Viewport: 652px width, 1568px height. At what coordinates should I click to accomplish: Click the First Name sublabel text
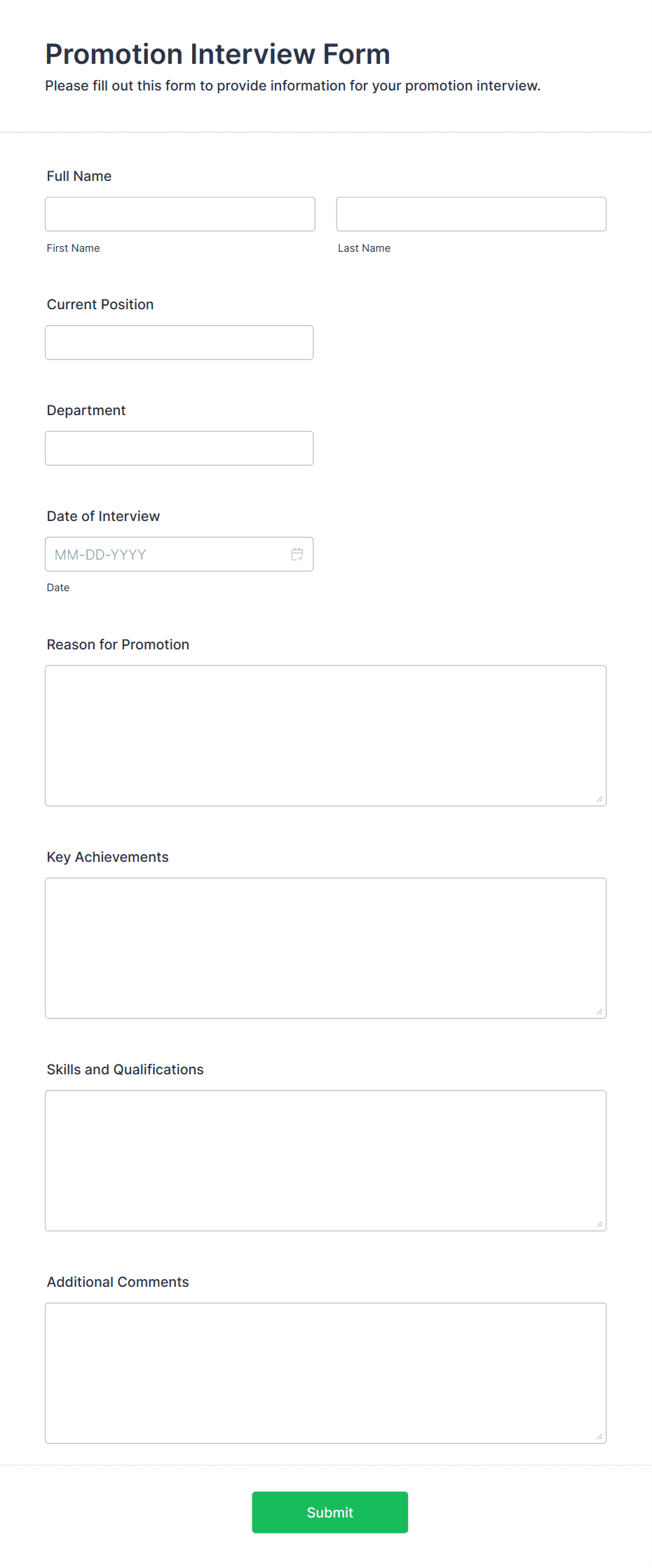pyautogui.click(x=73, y=248)
